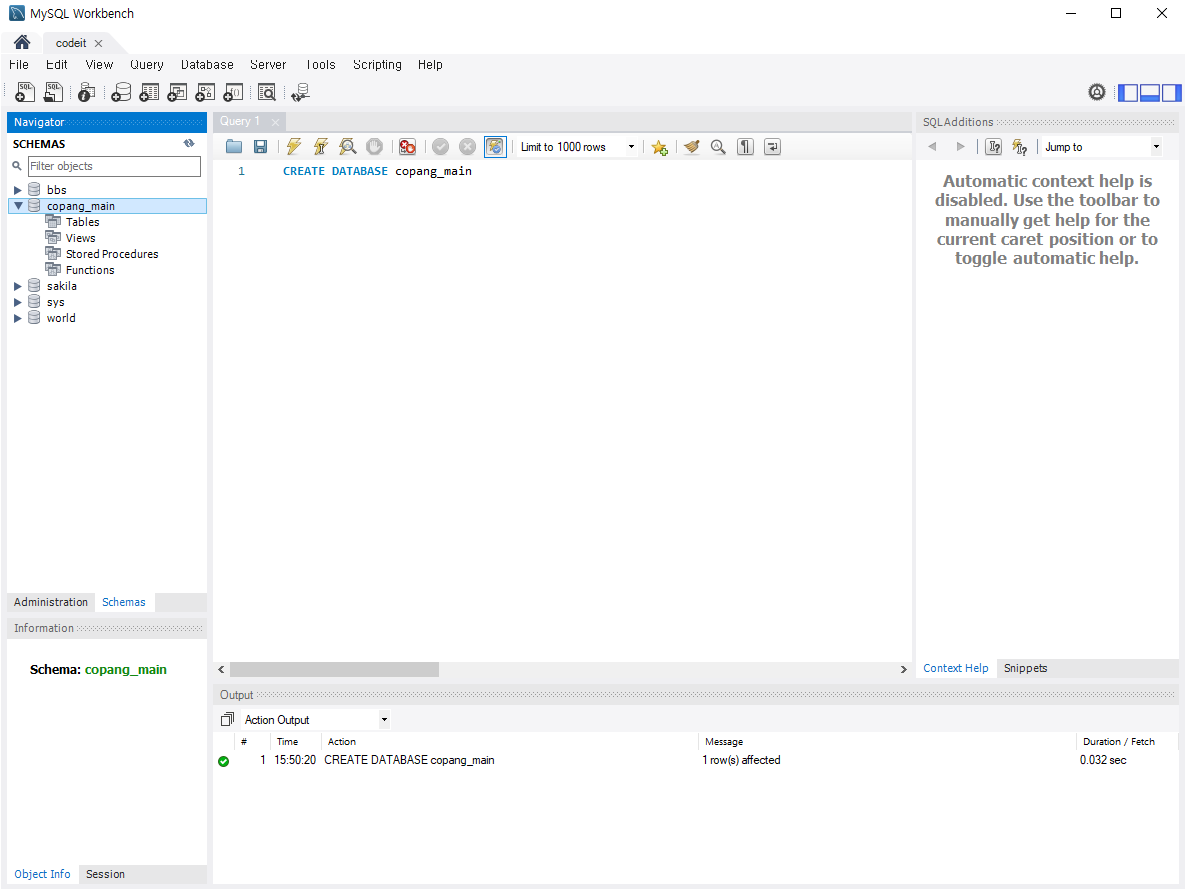Create a new SQL tab icon

(25, 92)
